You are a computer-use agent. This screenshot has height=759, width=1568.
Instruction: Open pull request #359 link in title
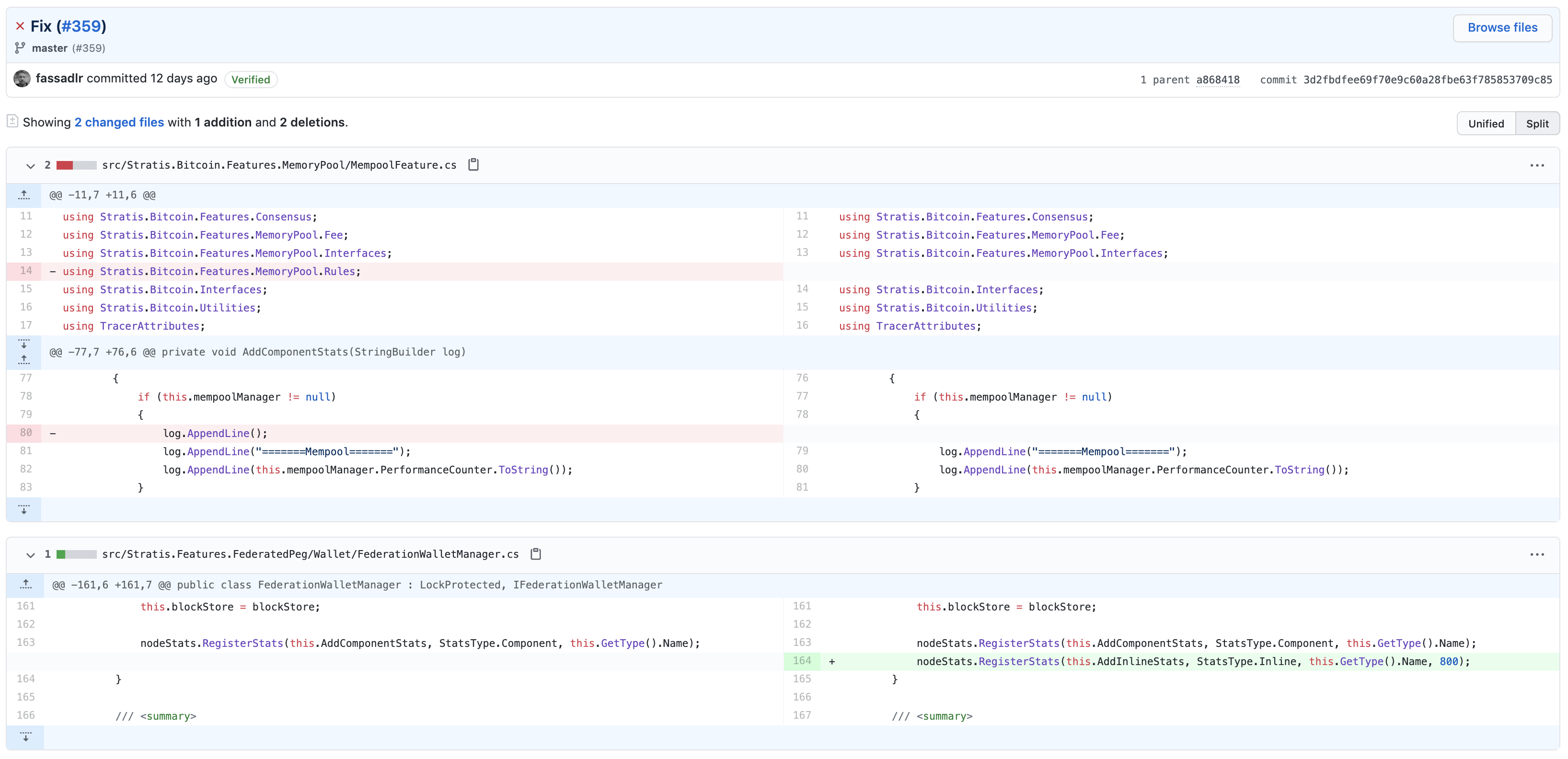pos(81,26)
